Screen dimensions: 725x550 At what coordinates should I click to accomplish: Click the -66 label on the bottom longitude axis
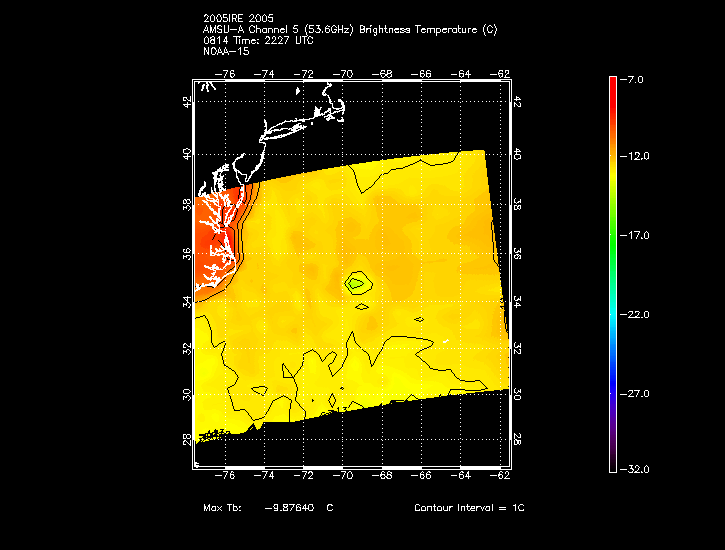421,476
